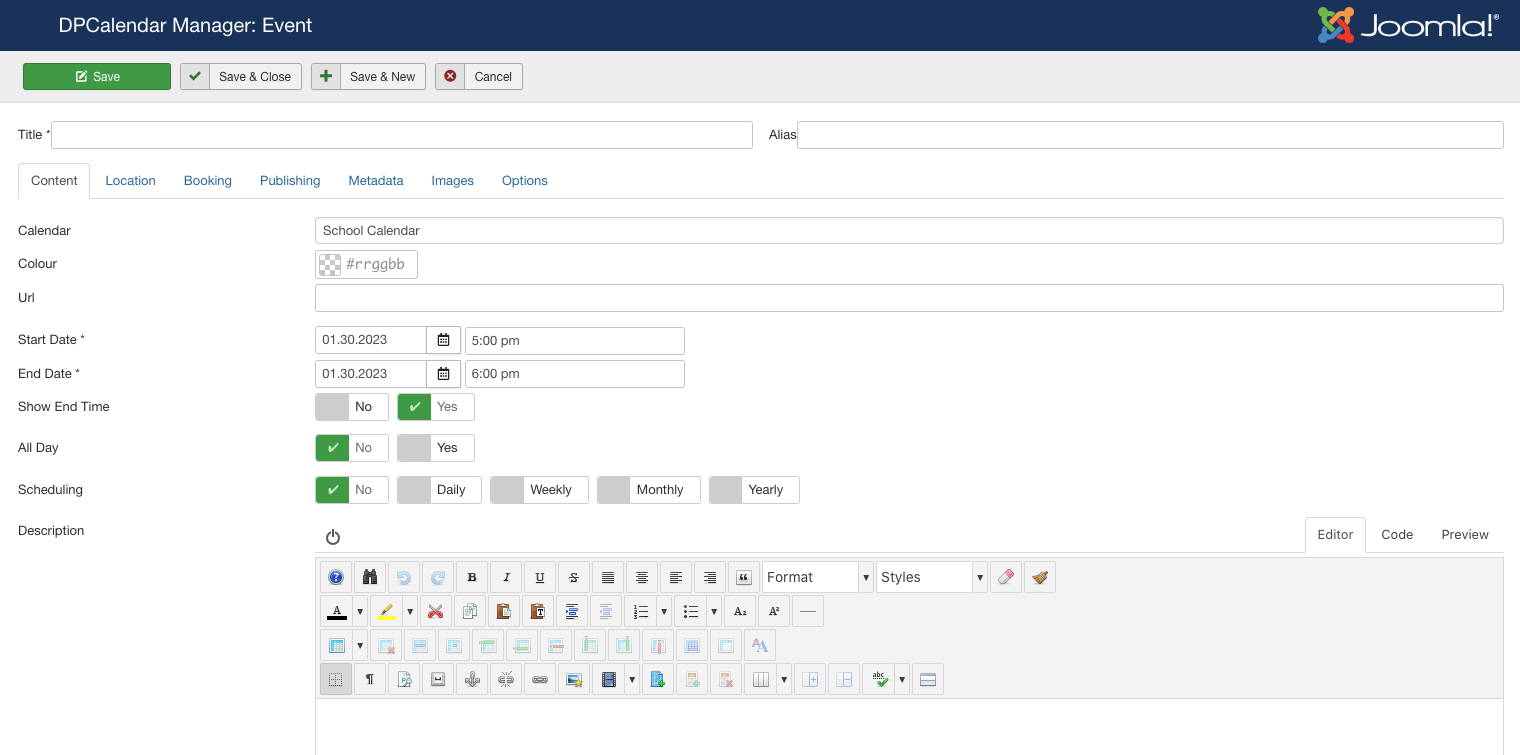Screen dimensions: 1520x755
Task: Click the chain link icon
Action: (x=540, y=679)
